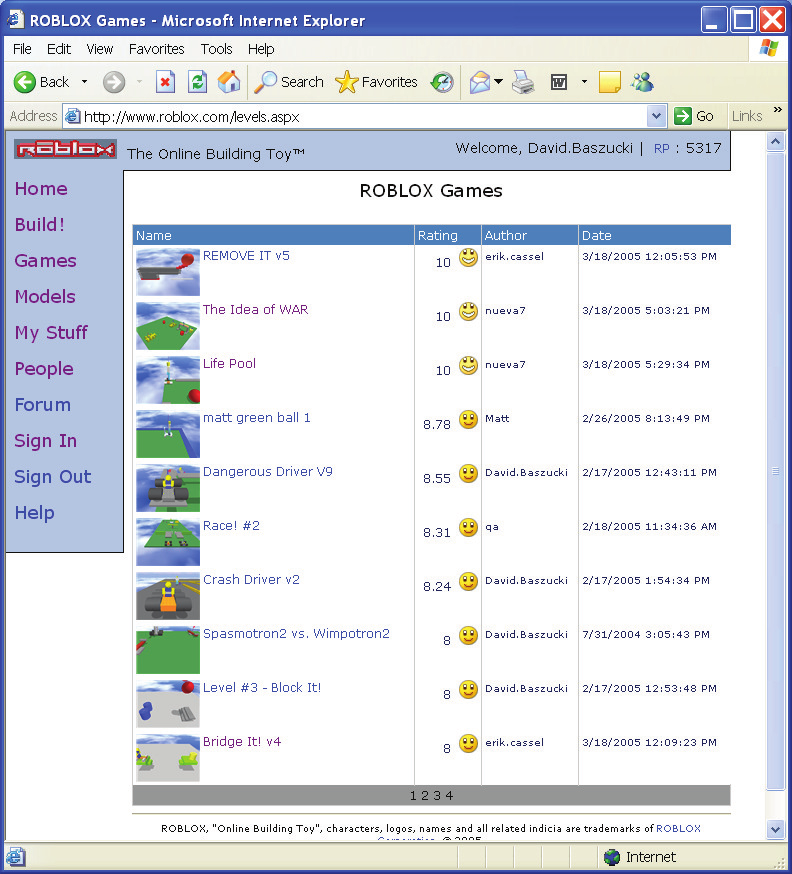The image size is (792, 874).
Task: Click the smiley next to REMOVE IT v5
Action: coord(468,258)
